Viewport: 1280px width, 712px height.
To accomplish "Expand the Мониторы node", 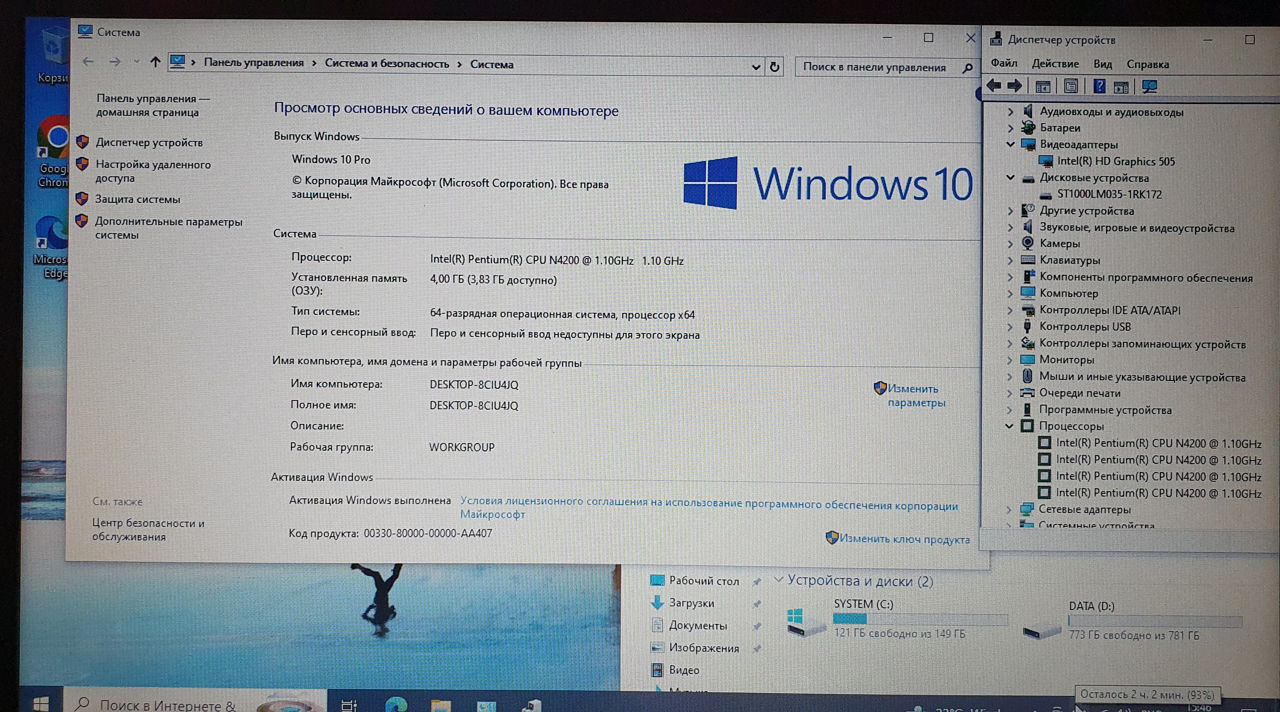I will pyautogui.click(x=1010, y=360).
